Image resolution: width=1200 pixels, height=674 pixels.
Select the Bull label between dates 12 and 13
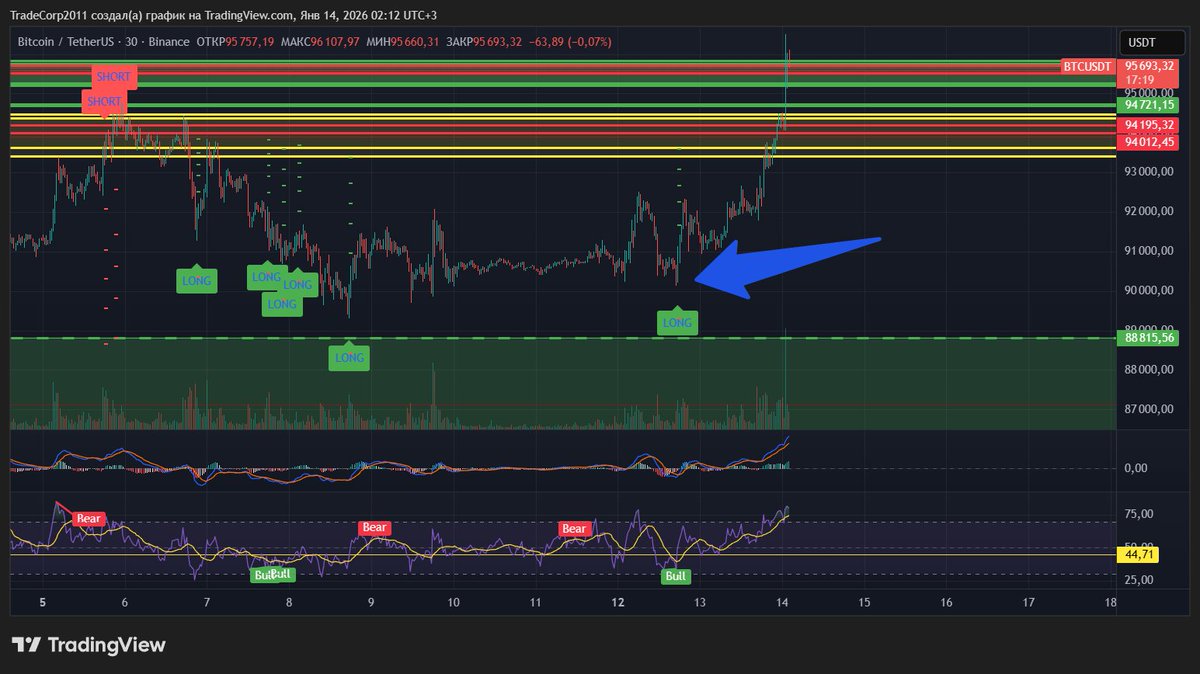point(676,576)
